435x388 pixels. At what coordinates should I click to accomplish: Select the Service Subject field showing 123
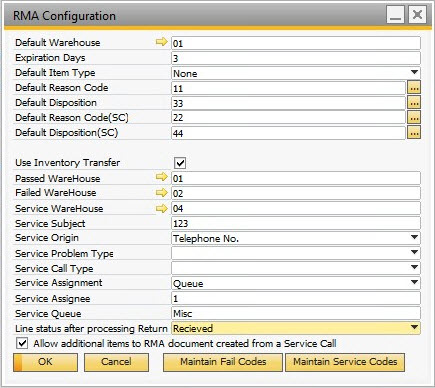pyautogui.click(x=296, y=223)
